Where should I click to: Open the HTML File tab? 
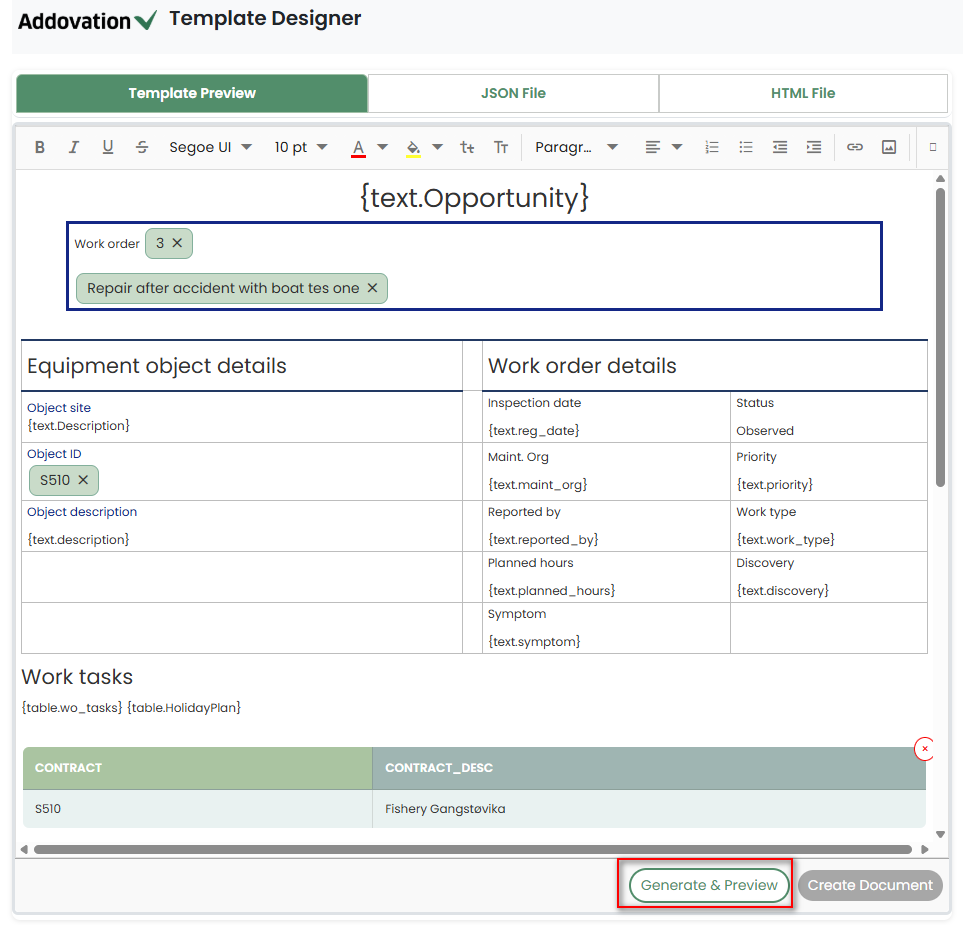[802, 93]
